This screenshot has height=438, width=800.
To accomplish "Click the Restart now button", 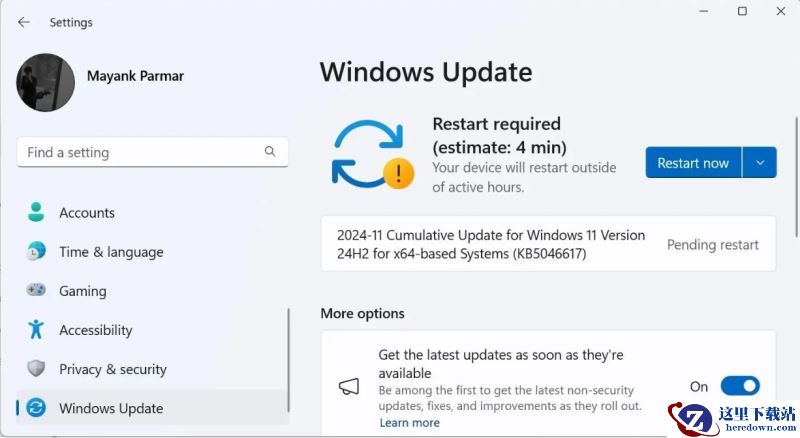I will [693, 162].
